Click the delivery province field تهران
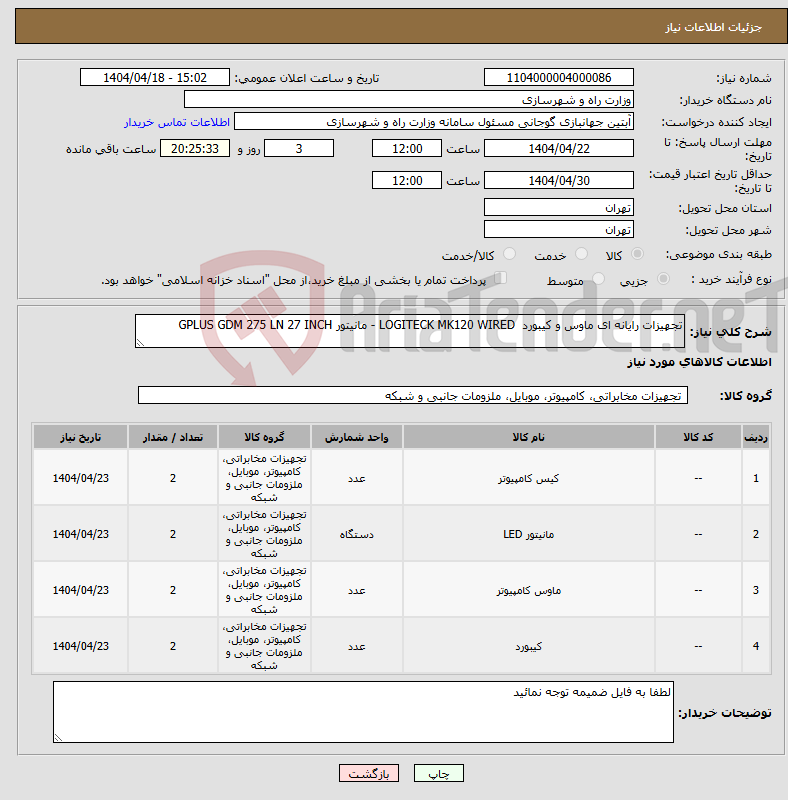The image size is (788, 800). click(559, 207)
